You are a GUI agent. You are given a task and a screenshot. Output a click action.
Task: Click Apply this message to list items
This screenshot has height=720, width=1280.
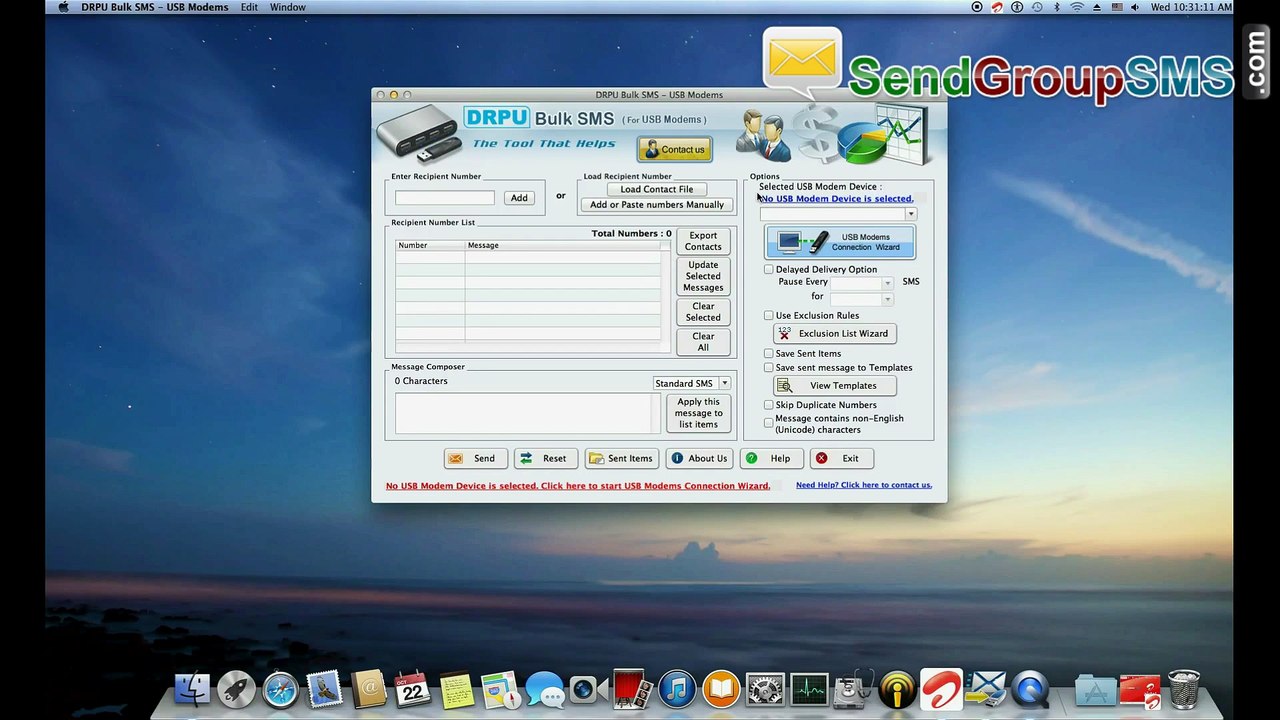click(698, 413)
